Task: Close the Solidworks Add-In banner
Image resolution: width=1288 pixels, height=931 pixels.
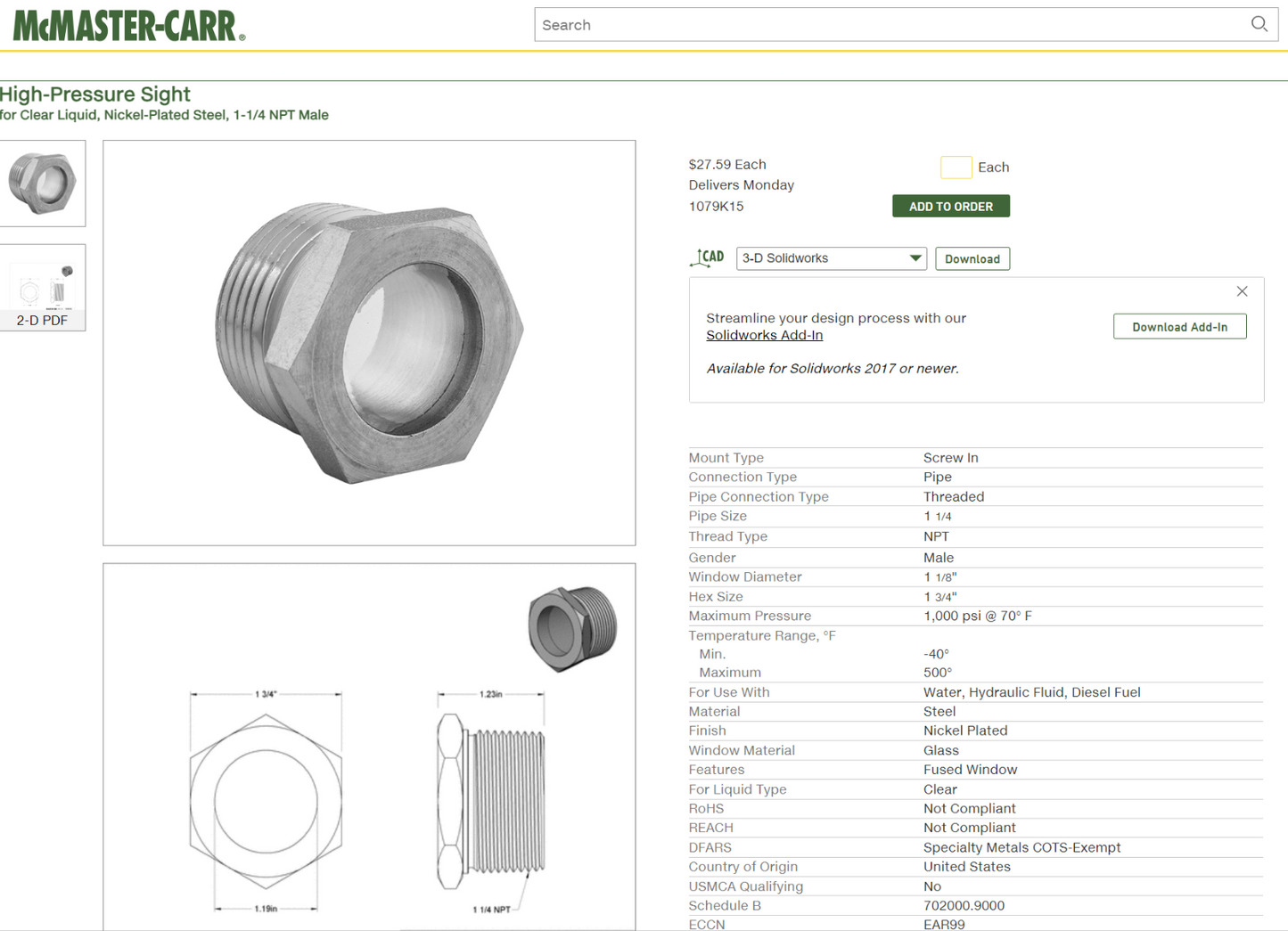Action: pos(1242,291)
